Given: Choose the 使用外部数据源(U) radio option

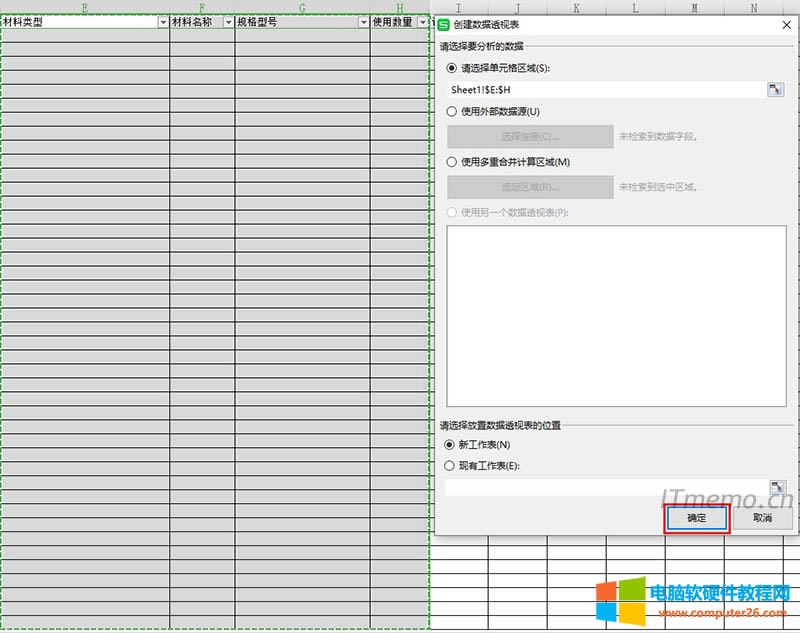Looking at the screenshot, I should point(452,112).
